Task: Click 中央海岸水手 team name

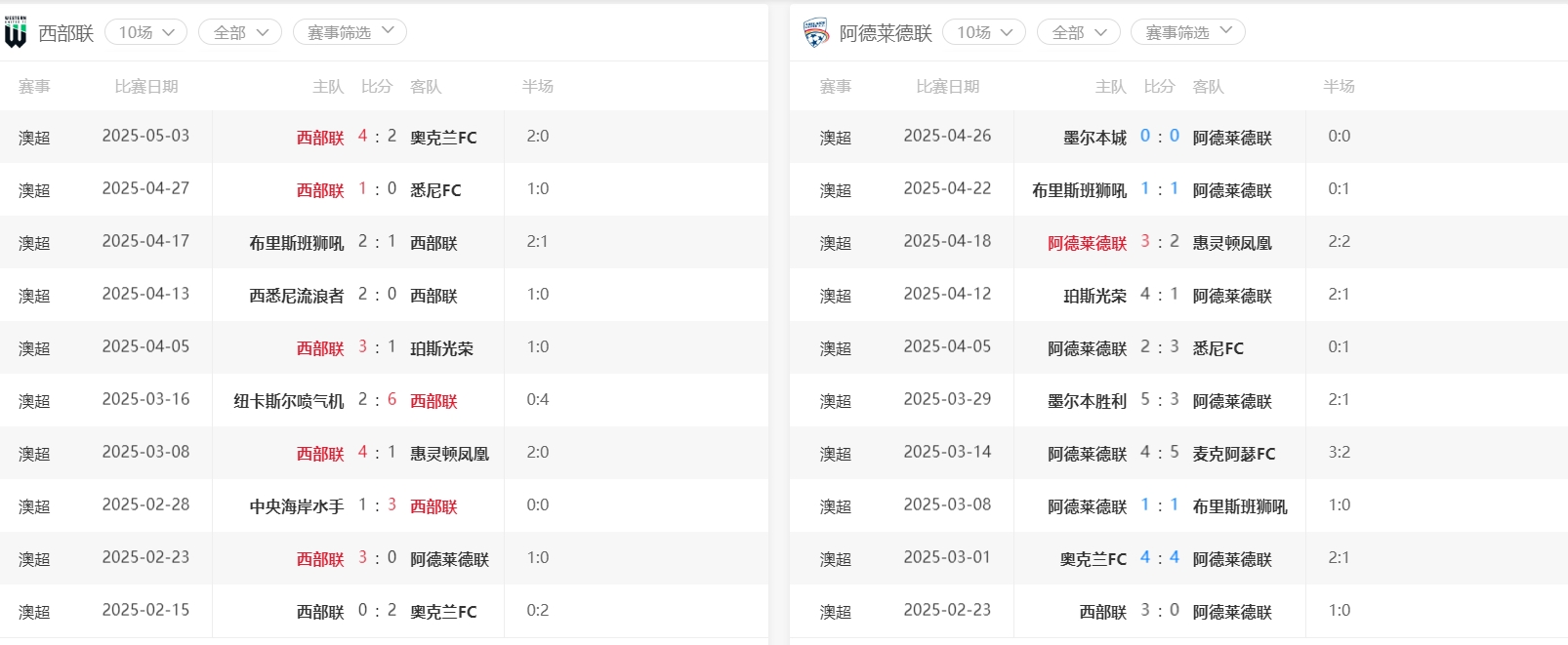Action: (x=296, y=506)
